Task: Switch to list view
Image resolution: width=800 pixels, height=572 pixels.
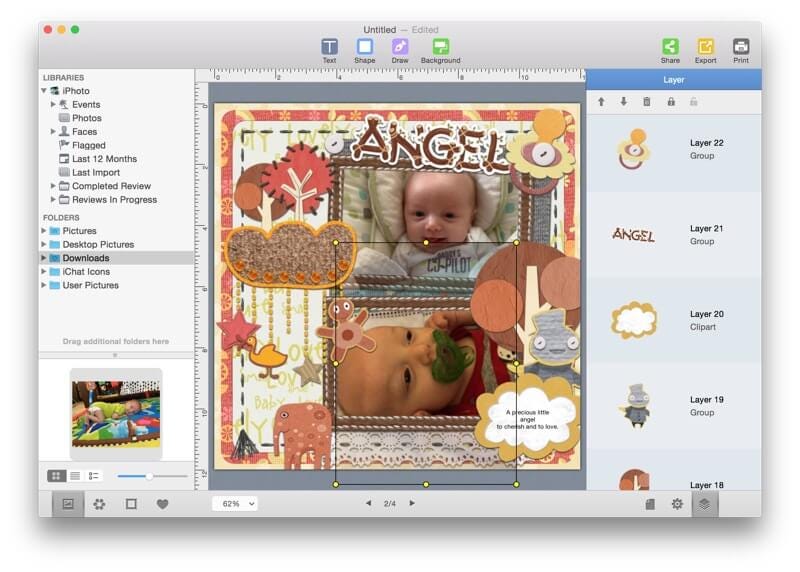Action: pos(75,476)
